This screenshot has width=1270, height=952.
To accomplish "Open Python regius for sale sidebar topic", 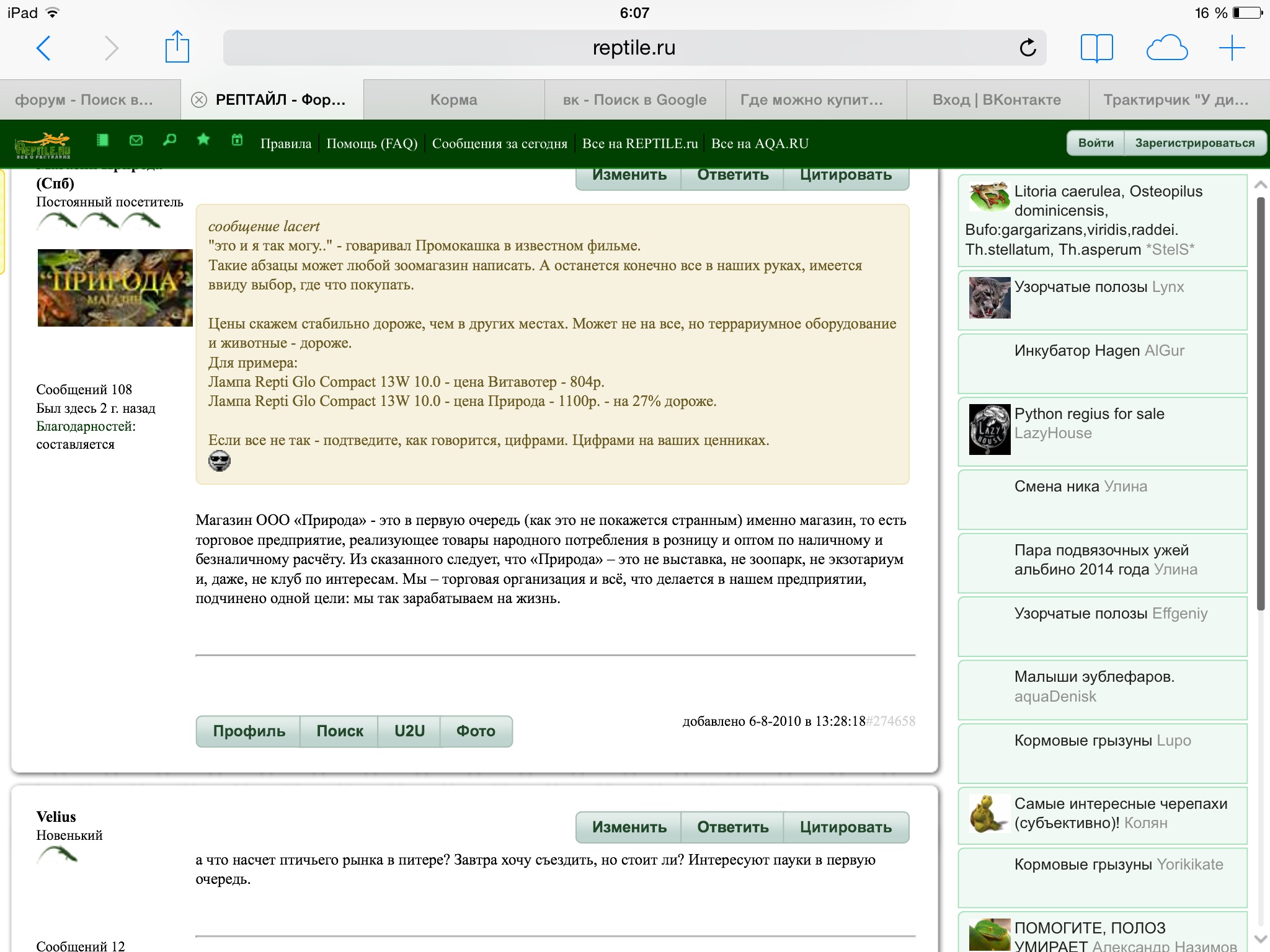I will click(1089, 414).
